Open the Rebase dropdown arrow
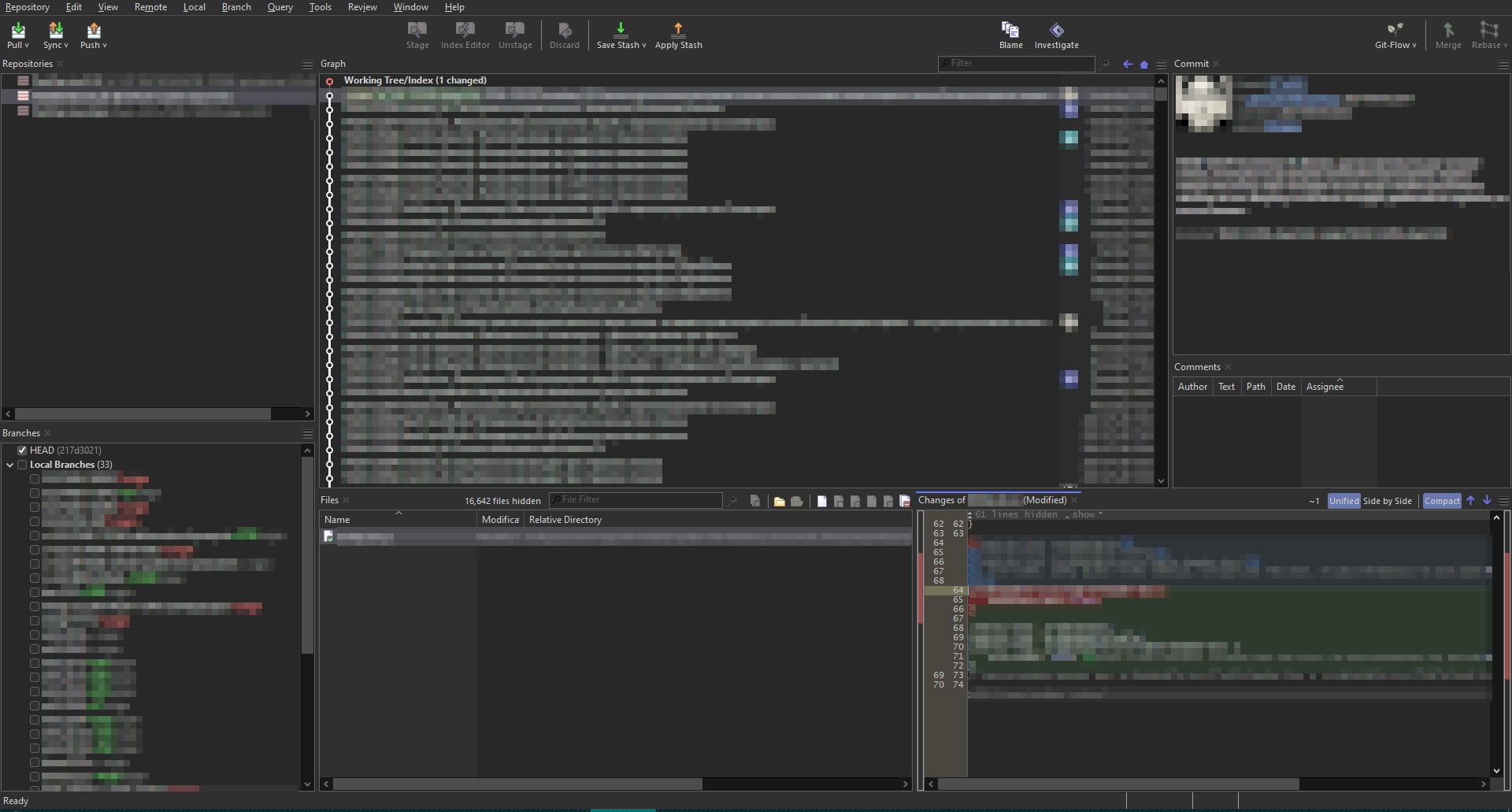 1505,46
